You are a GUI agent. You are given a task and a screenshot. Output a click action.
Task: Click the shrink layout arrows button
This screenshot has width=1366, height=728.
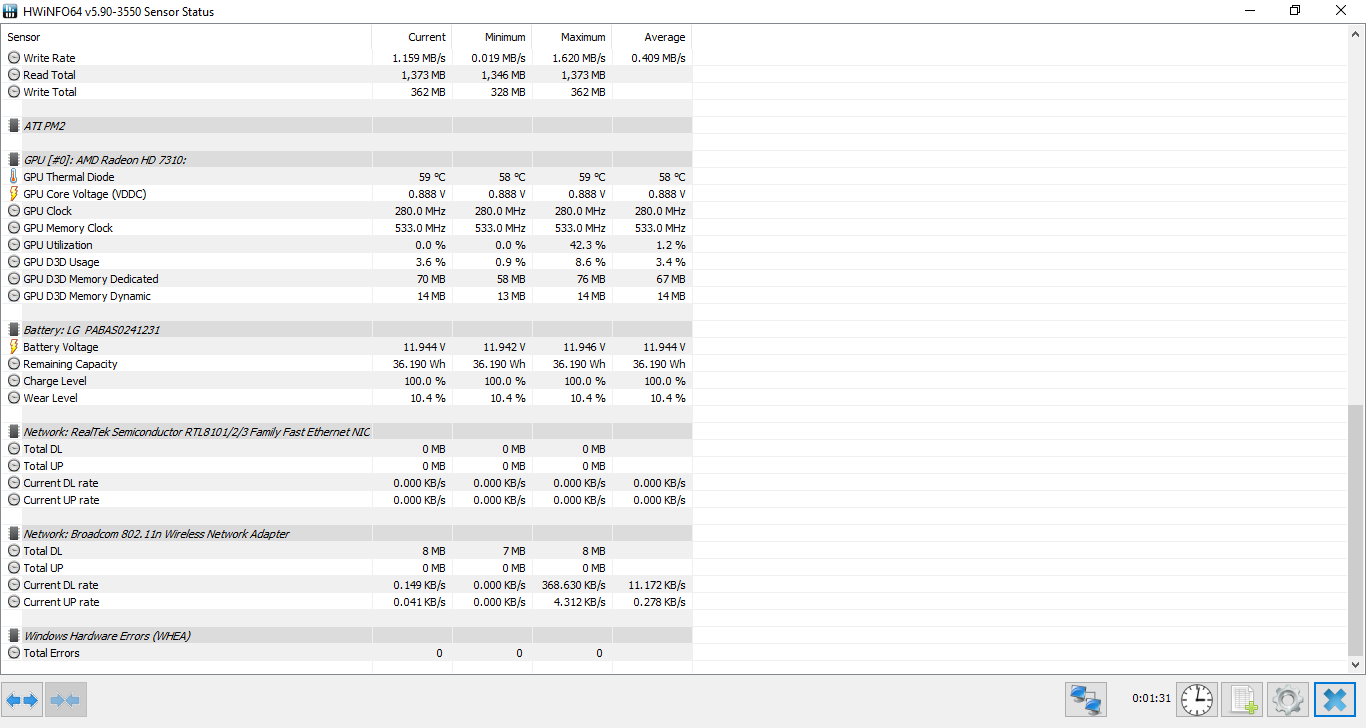[x=65, y=700]
